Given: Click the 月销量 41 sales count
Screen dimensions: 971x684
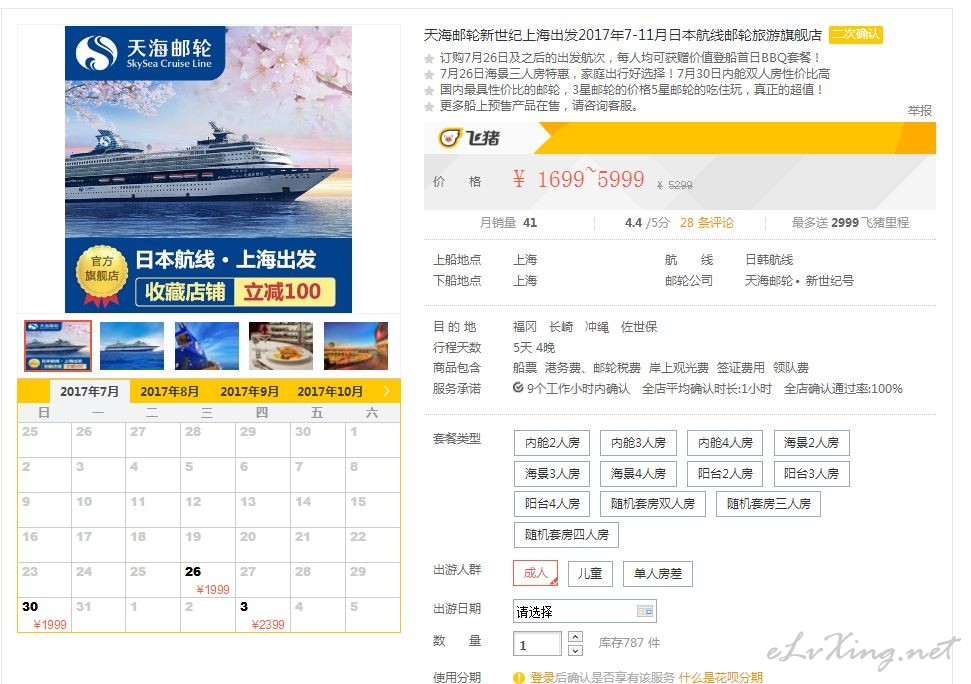Looking at the screenshot, I should (x=508, y=223).
